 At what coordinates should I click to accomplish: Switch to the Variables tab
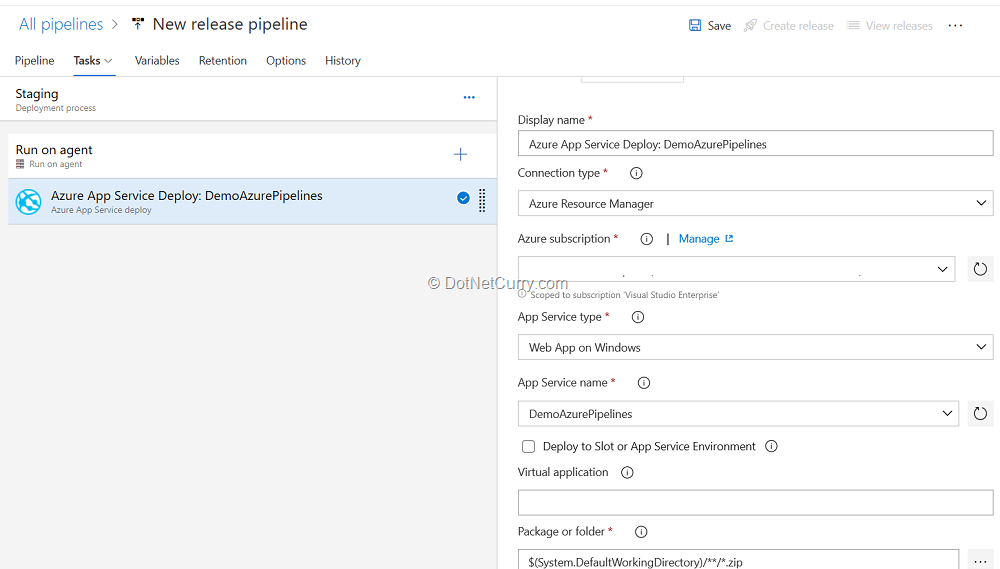(x=157, y=61)
